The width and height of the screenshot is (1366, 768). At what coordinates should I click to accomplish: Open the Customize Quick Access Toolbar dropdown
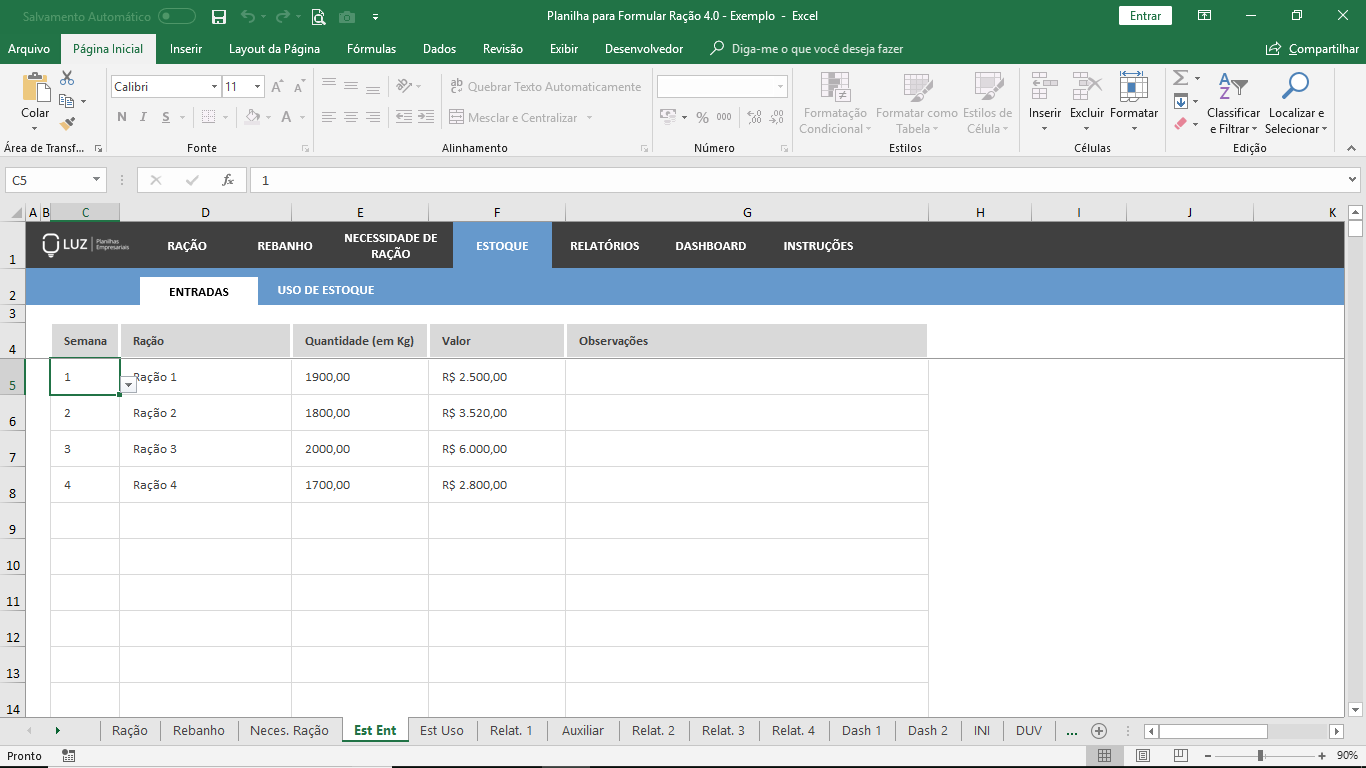click(375, 16)
